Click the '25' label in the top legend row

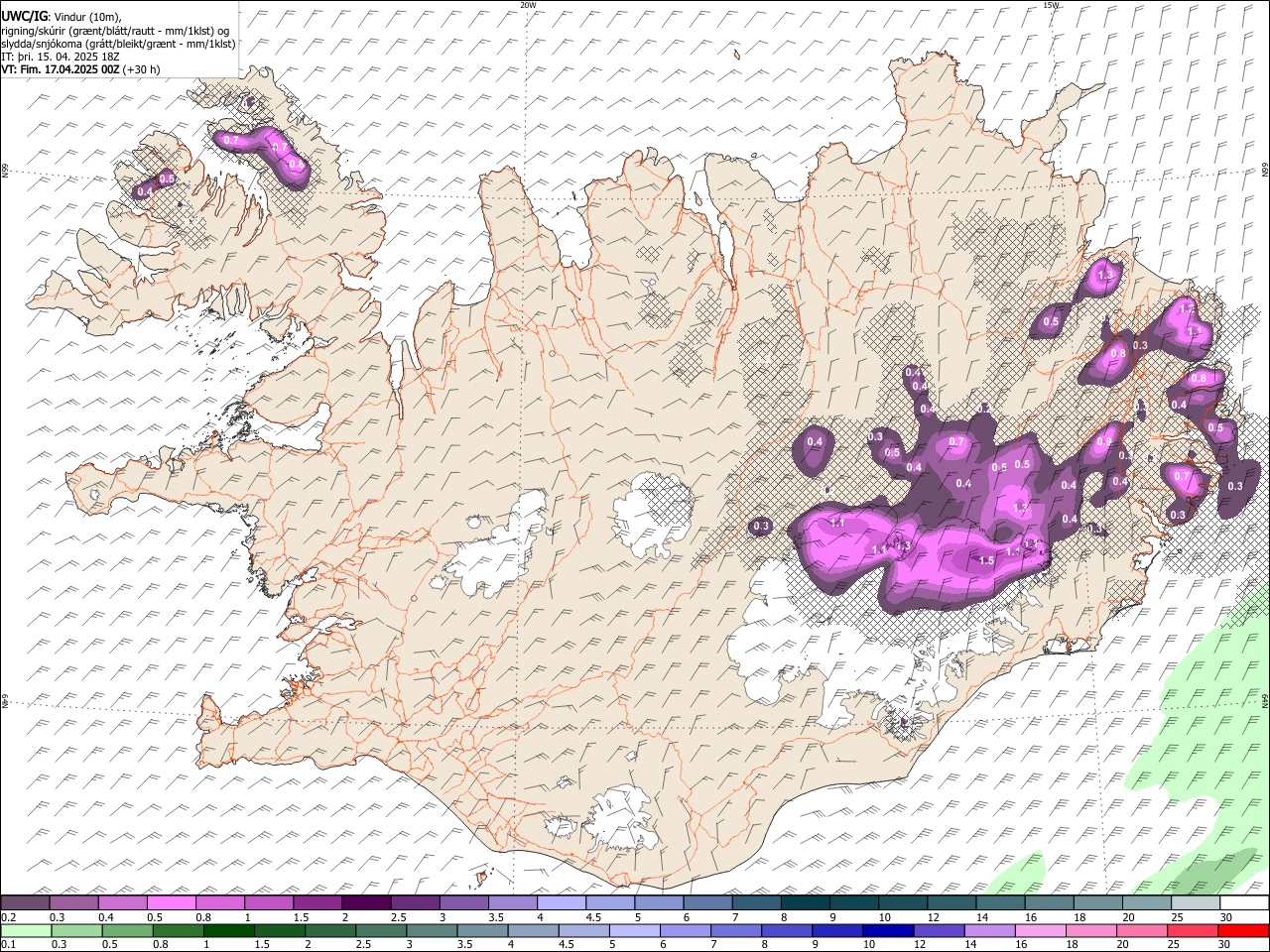tap(1177, 917)
